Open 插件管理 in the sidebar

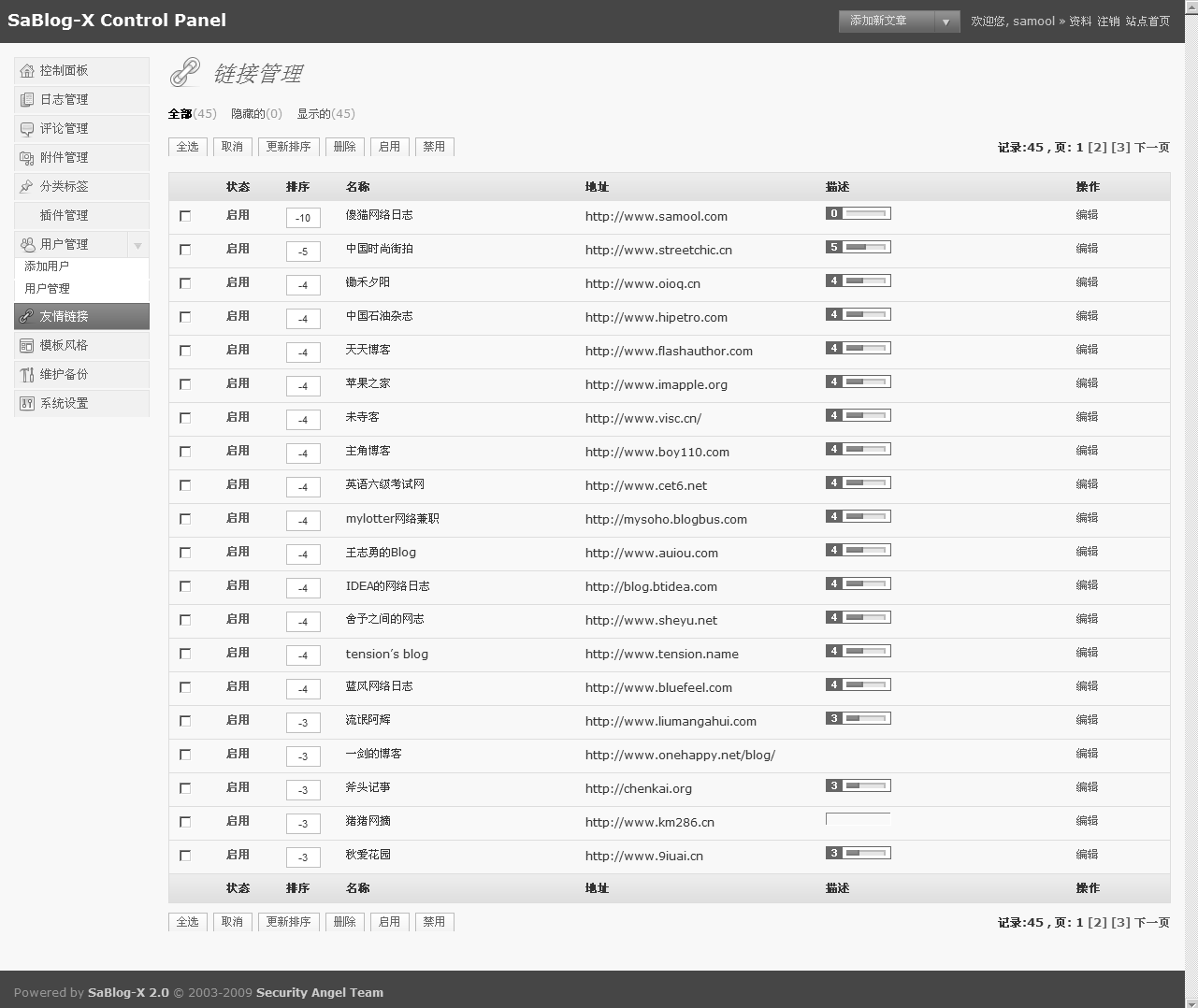pyautogui.click(x=81, y=216)
